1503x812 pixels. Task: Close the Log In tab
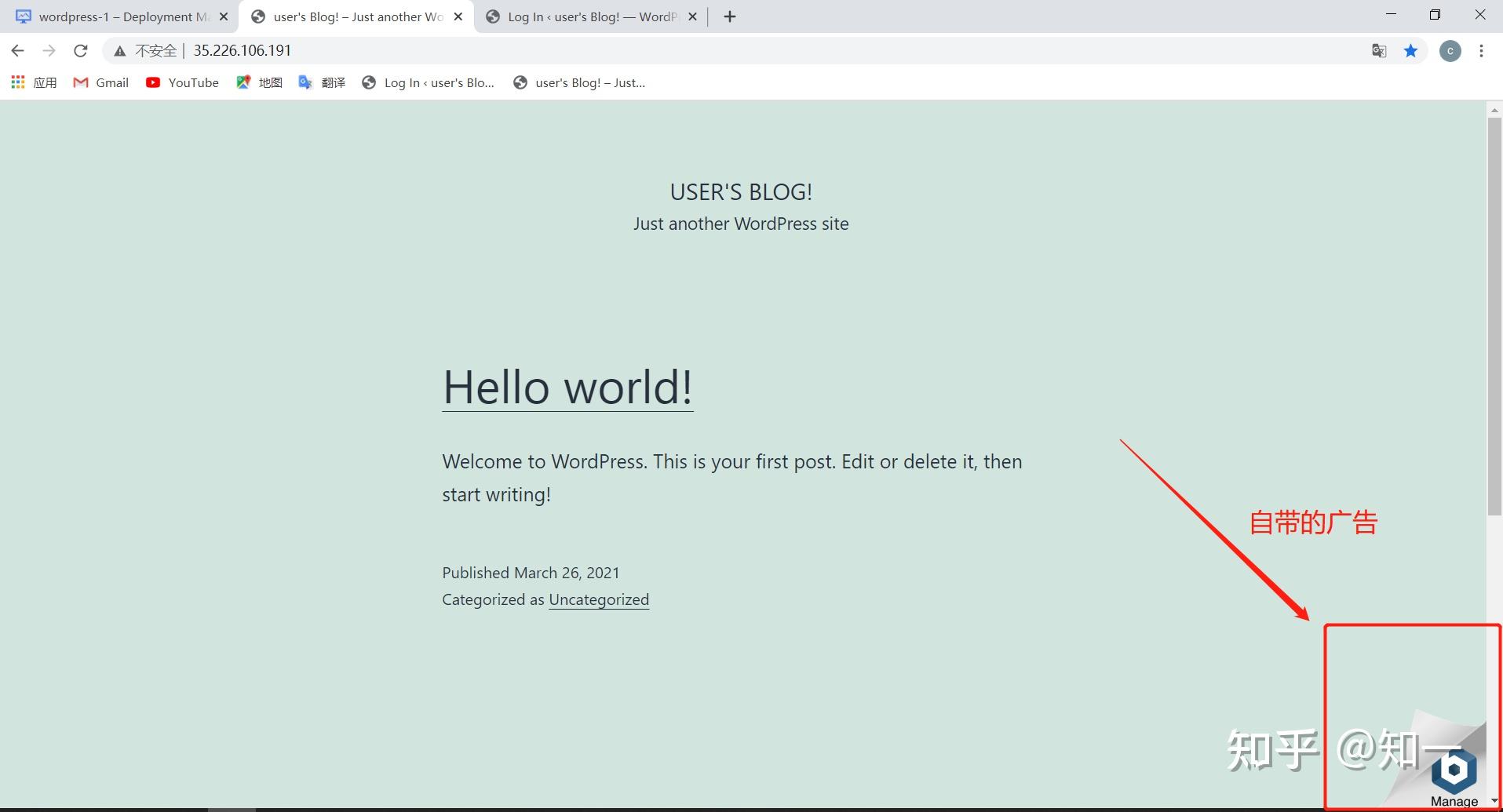692,16
